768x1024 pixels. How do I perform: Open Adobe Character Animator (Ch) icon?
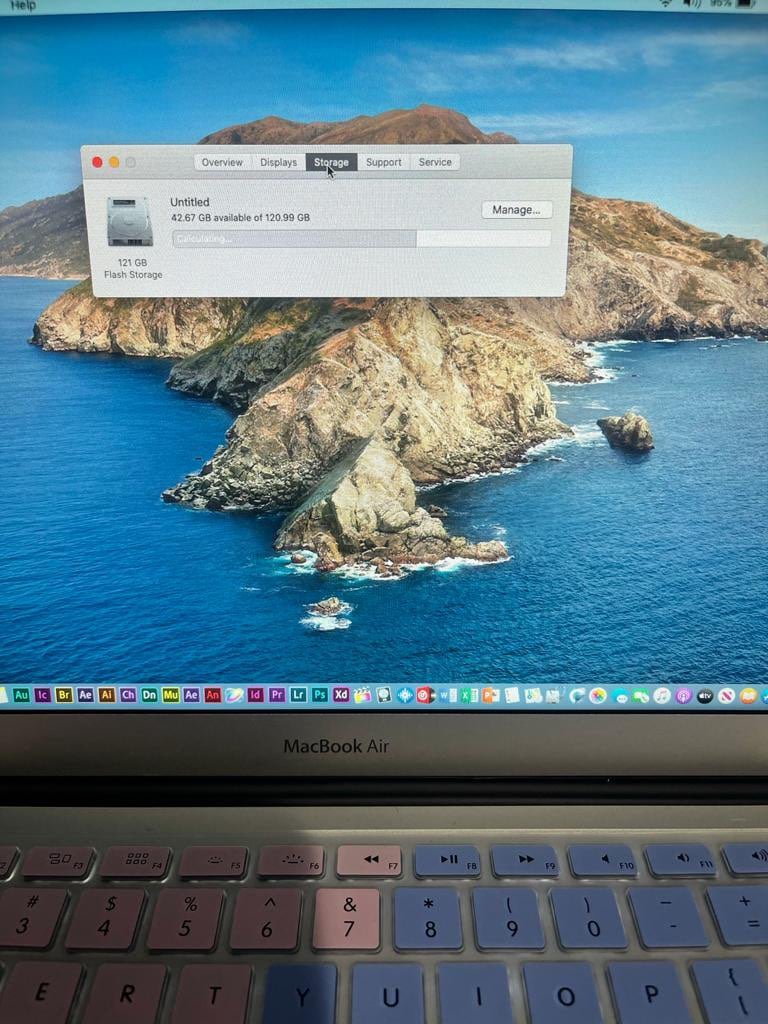[128, 695]
